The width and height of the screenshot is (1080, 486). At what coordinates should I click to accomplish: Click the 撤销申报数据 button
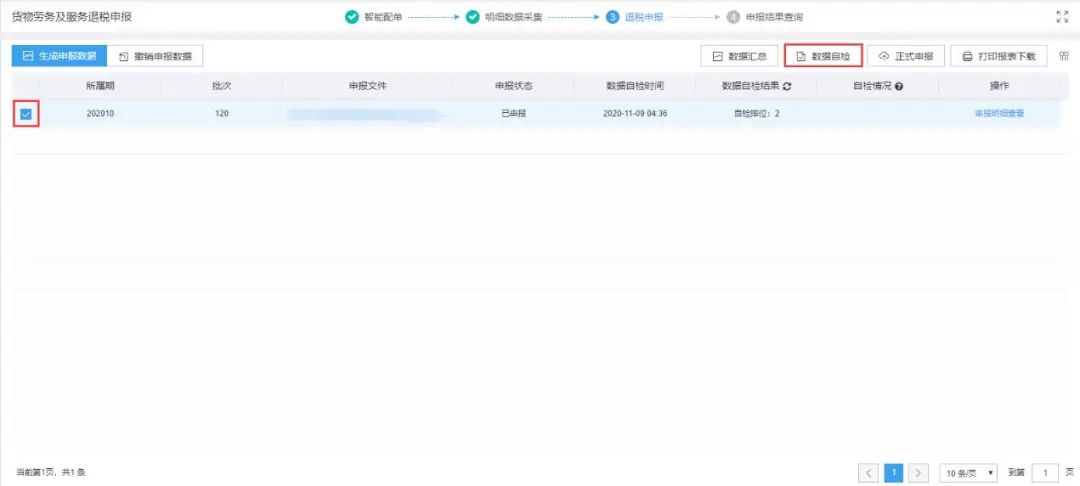[155, 56]
